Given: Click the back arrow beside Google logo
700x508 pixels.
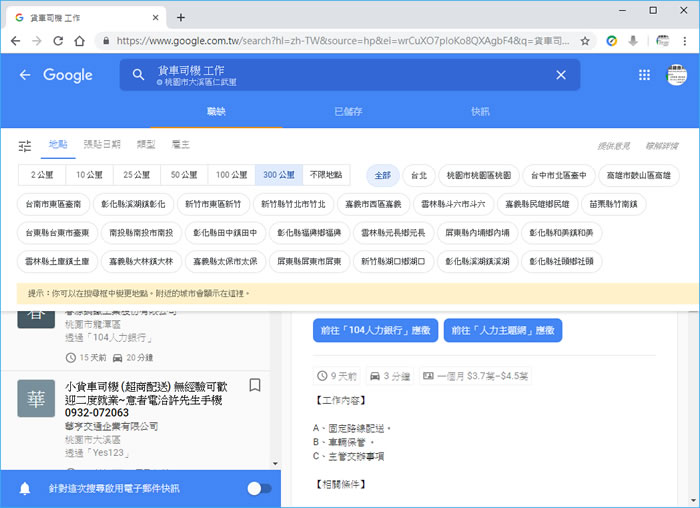Looking at the screenshot, I should coord(25,75).
